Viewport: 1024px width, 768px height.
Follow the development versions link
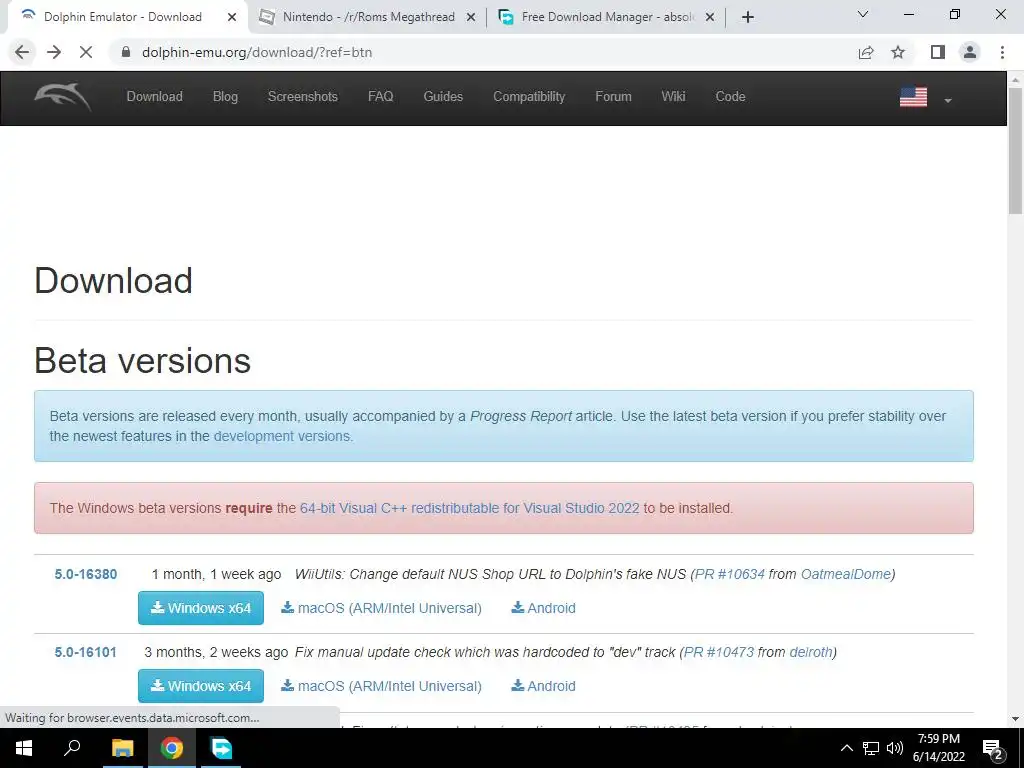coord(282,436)
